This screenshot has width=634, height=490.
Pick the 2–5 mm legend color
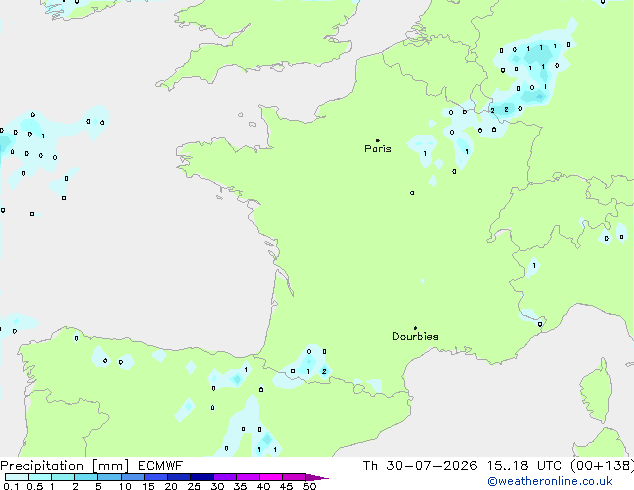(x=86, y=477)
